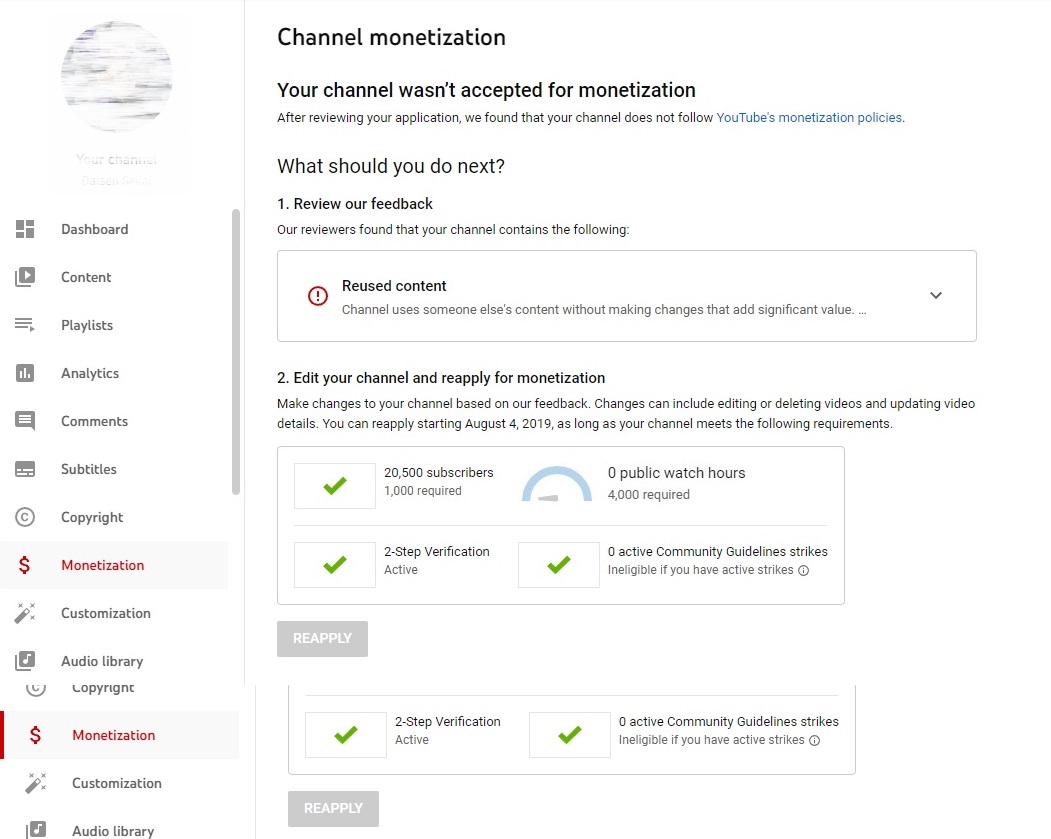Open the upper Monetization sidebar label
1051x839 pixels.
(103, 565)
